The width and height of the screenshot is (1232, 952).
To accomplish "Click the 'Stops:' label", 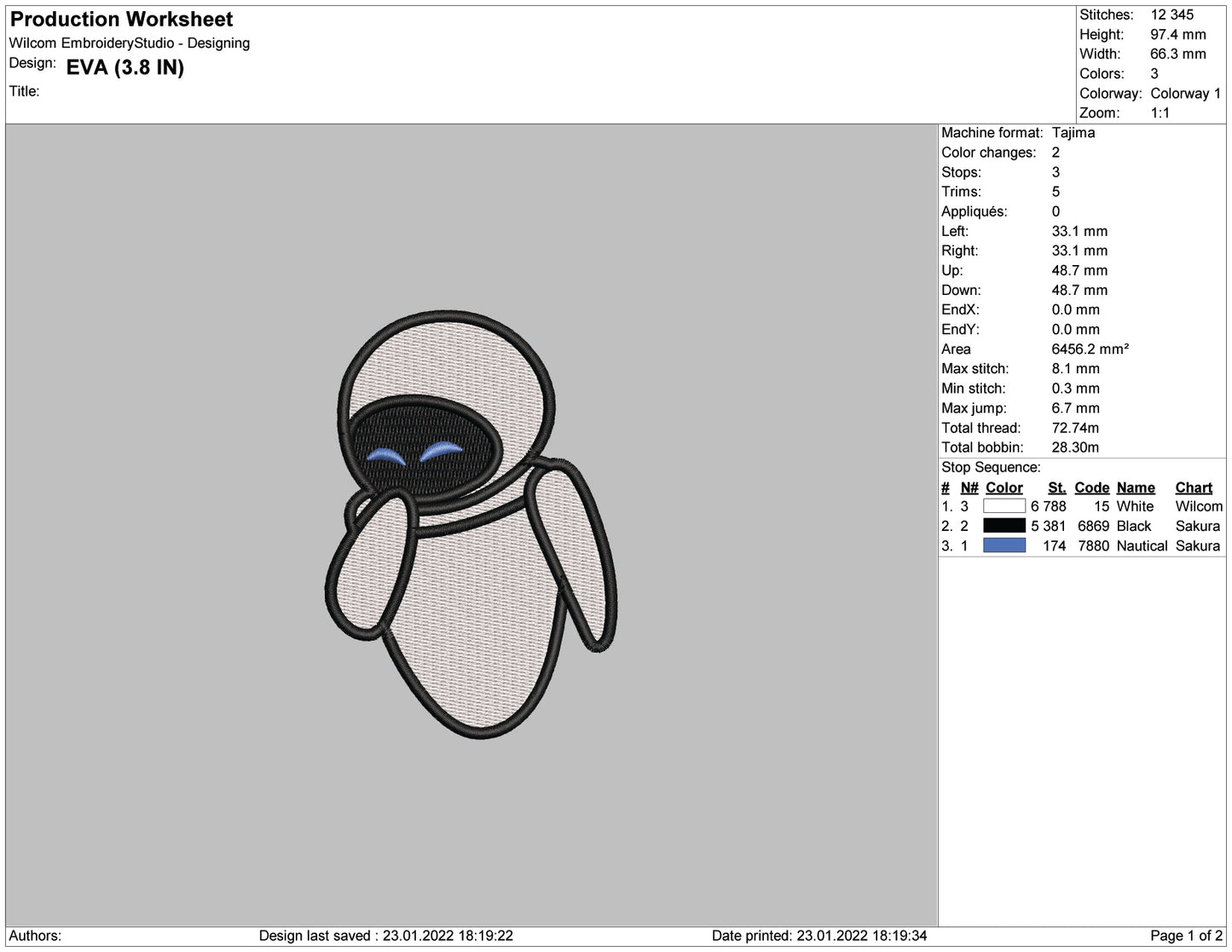I will tap(961, 172).
